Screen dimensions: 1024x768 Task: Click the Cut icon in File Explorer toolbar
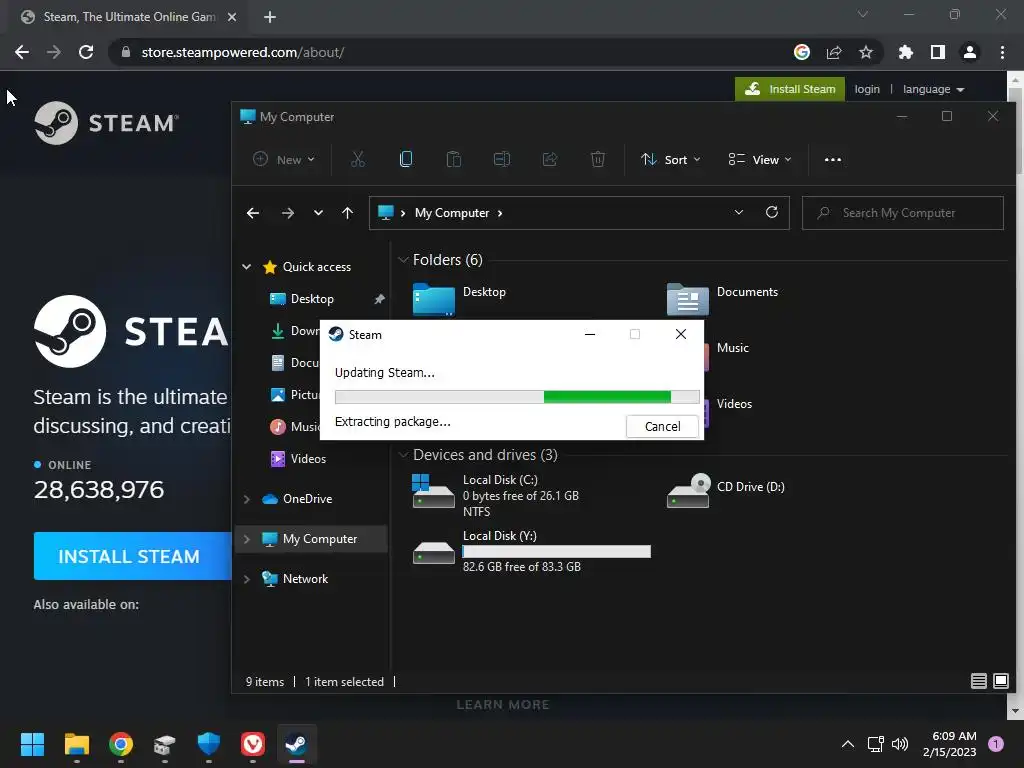click(357, 159)
